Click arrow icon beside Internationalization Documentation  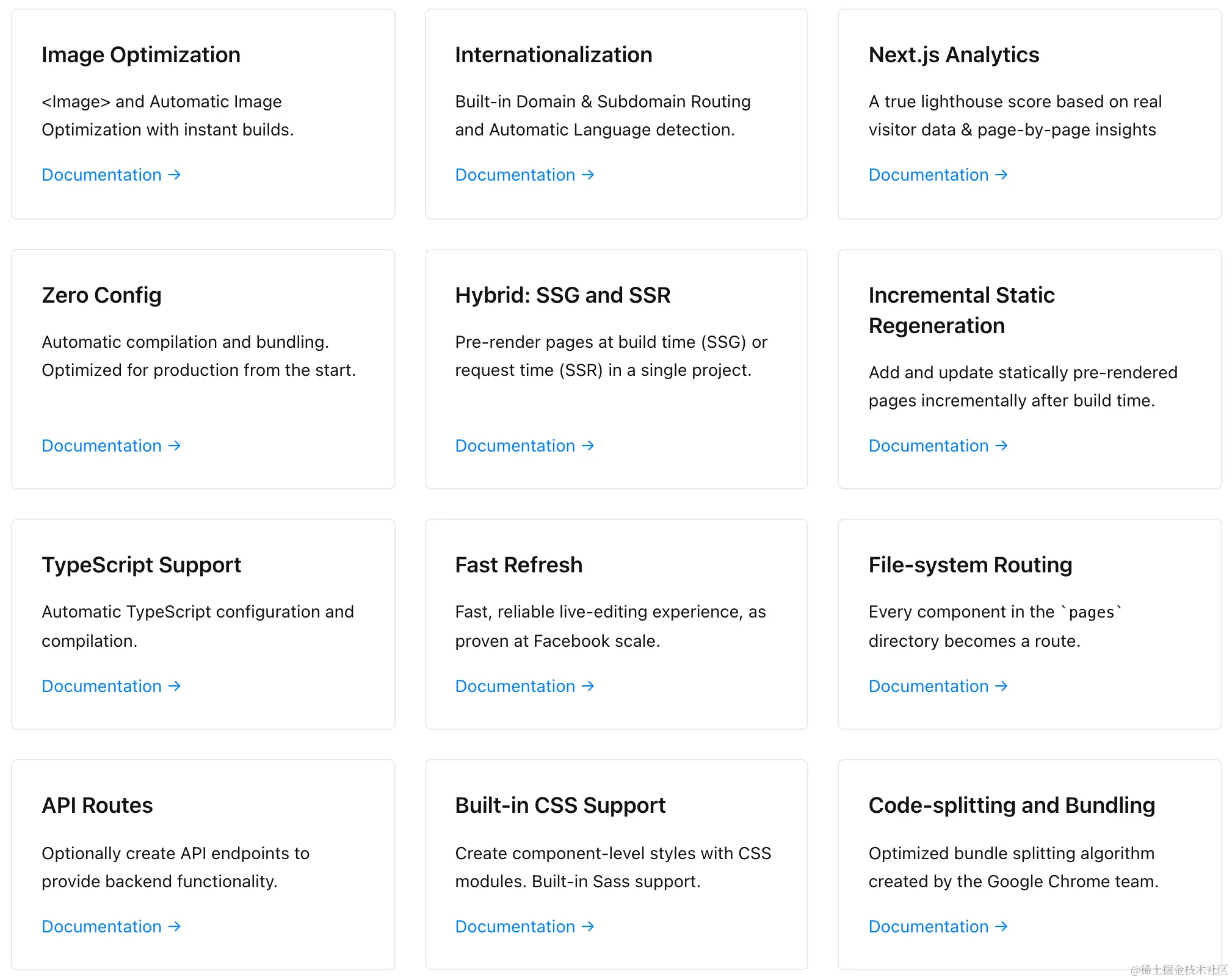(588, 175)
